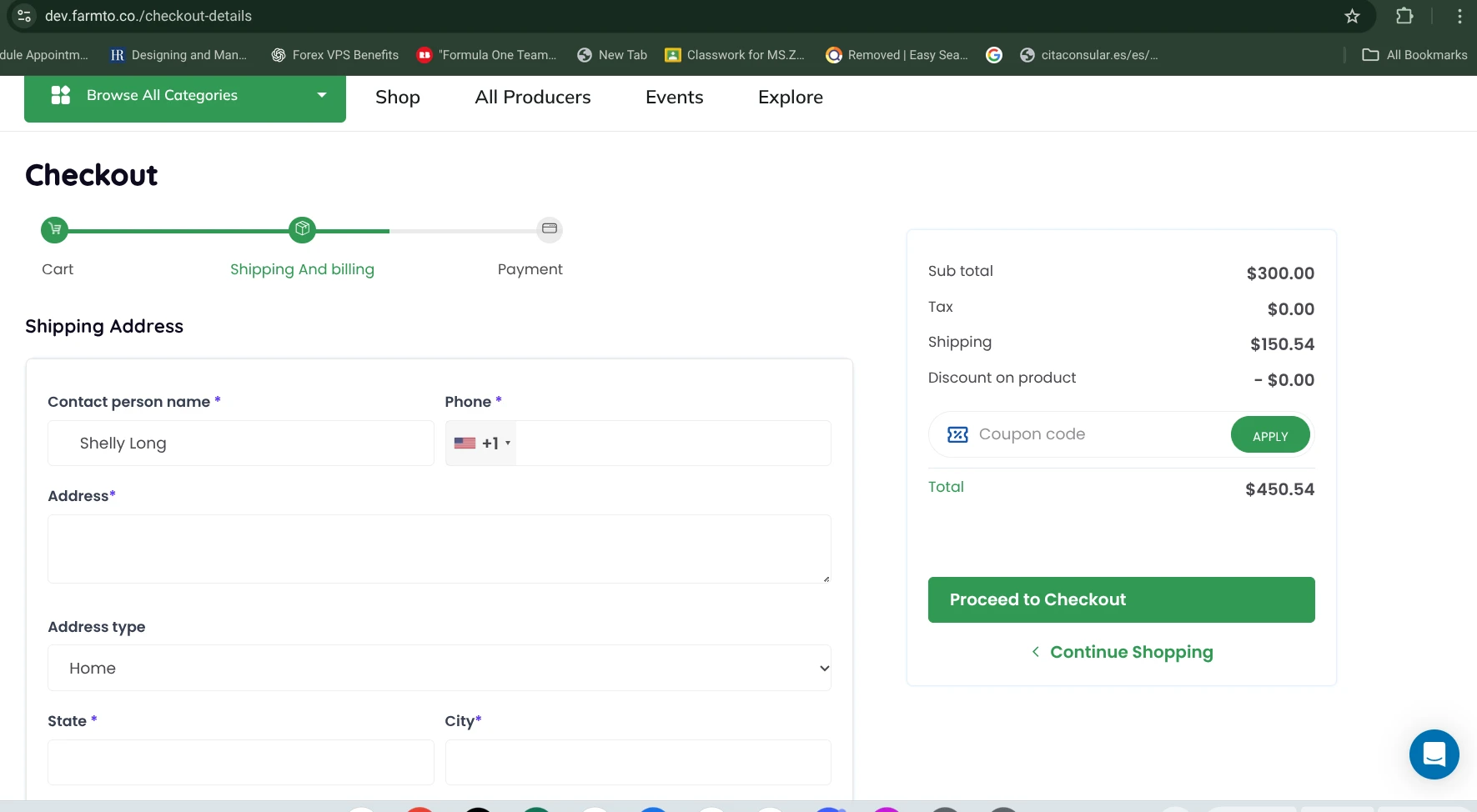Image resolution: width=1477 pixels, height=812 pixels.
Task: Click the Payment step card icon
Action: [549, 229]
